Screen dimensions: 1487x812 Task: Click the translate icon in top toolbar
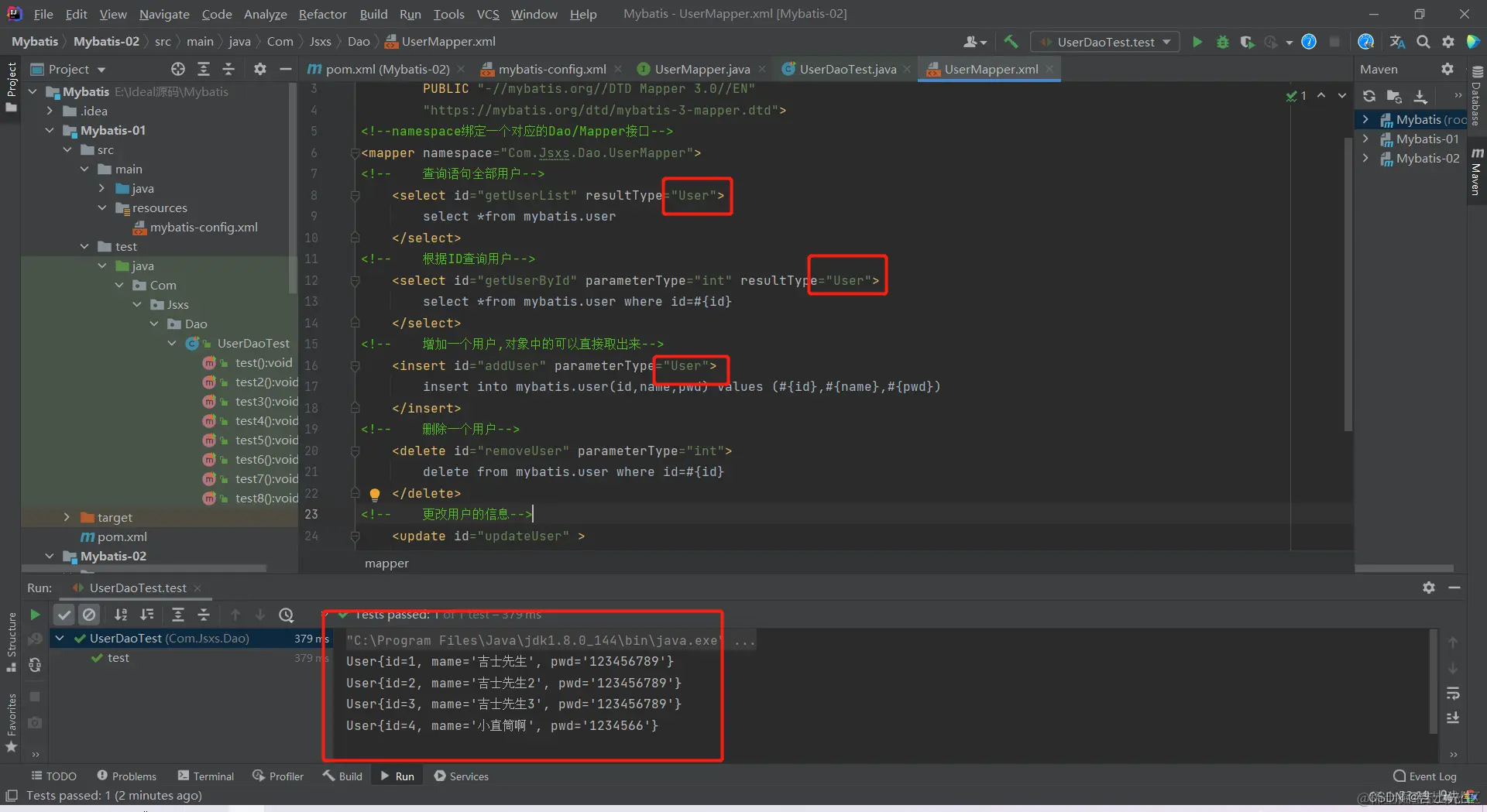tap(1397, 42)
